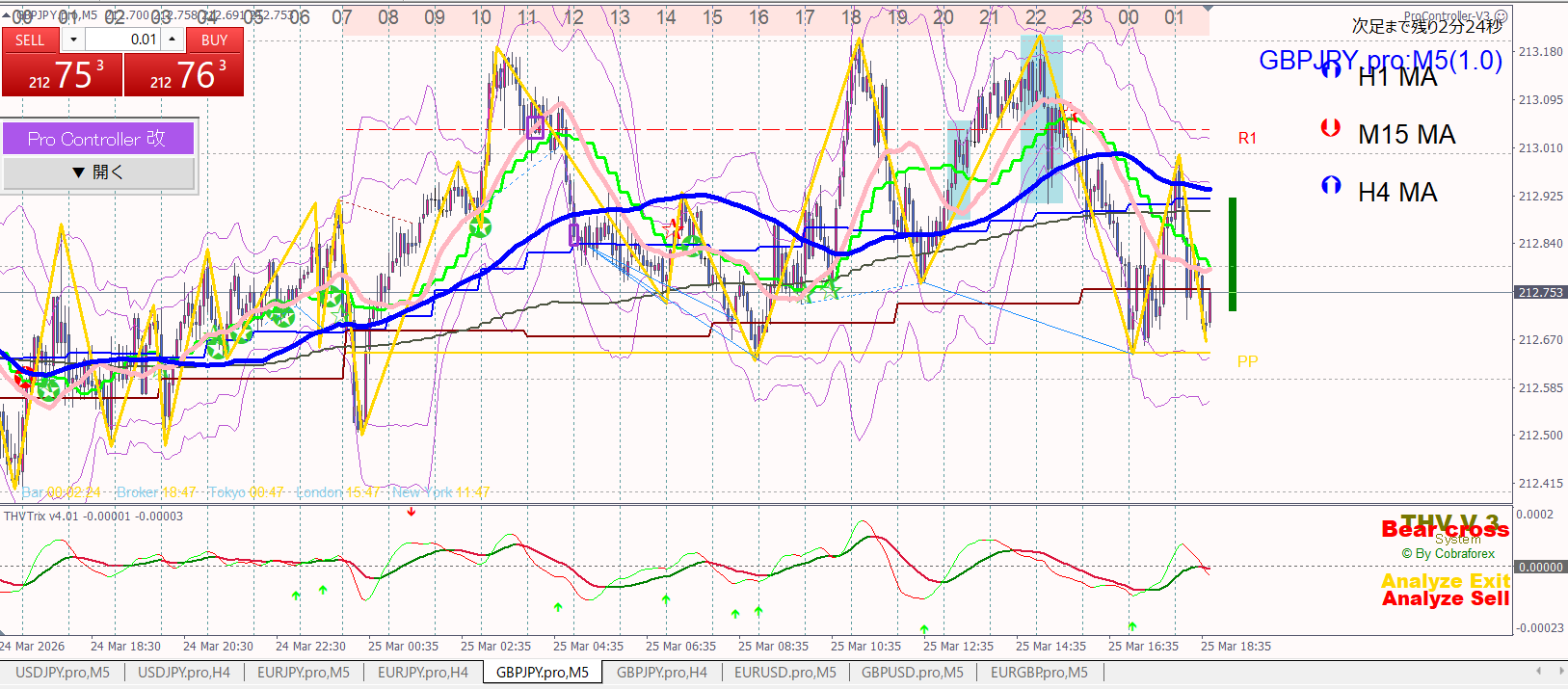Click the green vertical bar near the price axis
Screen dimensions: 1568x689
tap(1232, 254)
